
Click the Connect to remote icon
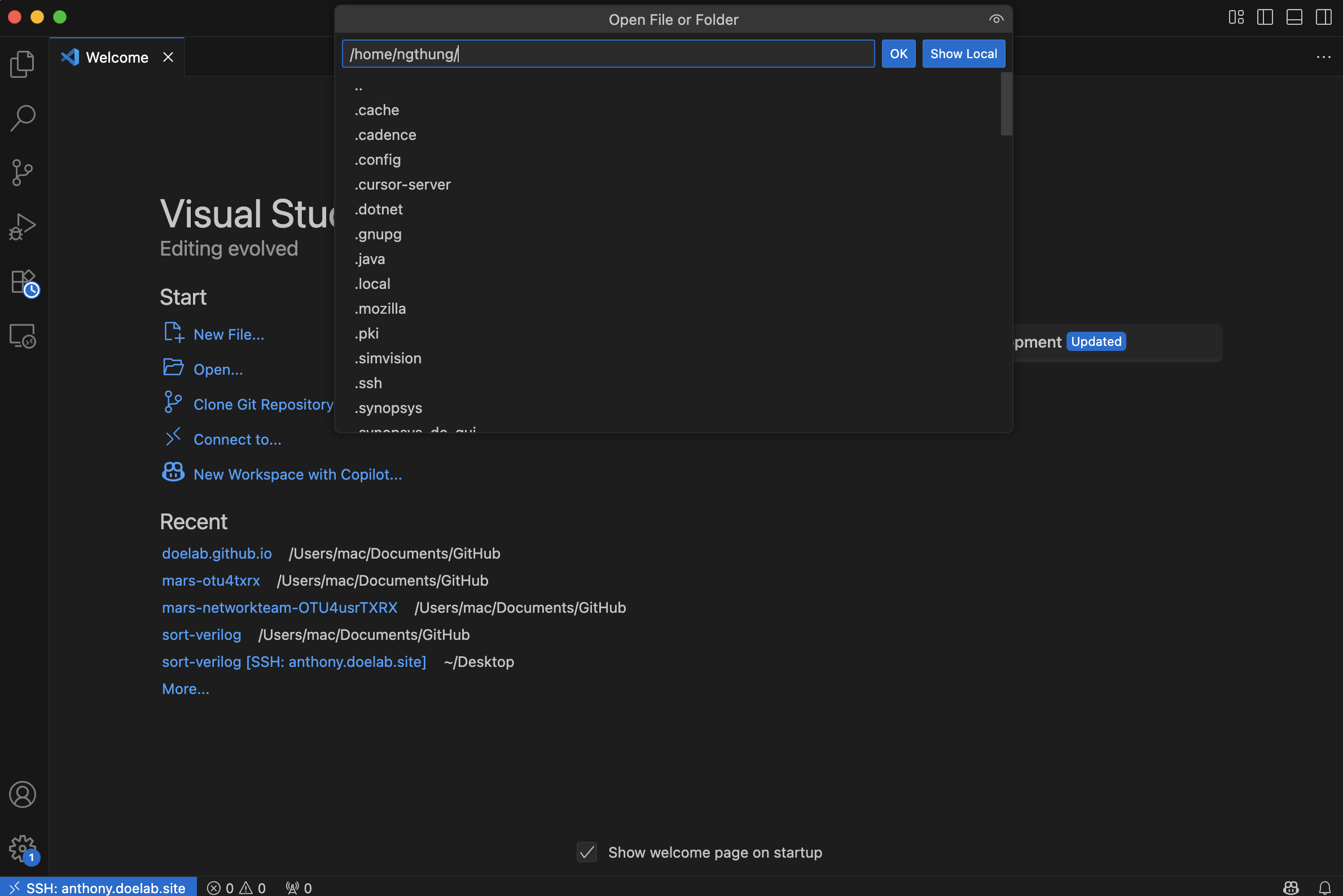point(173,437)
